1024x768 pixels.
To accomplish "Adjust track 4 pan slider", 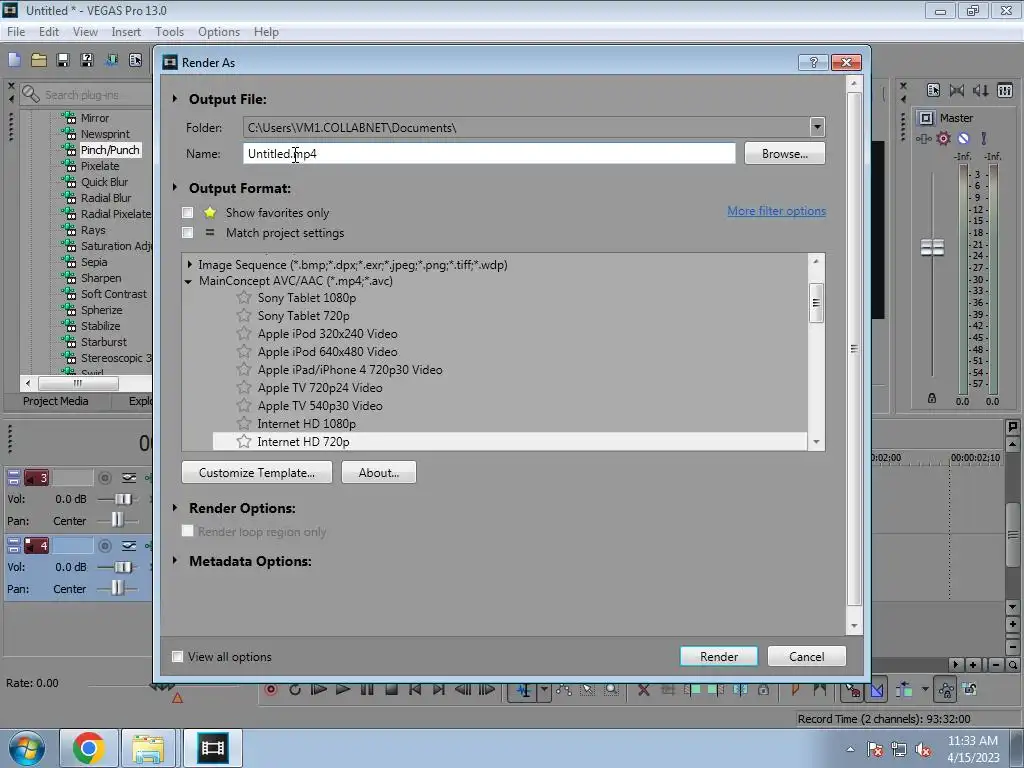I will tap(117, 588).
